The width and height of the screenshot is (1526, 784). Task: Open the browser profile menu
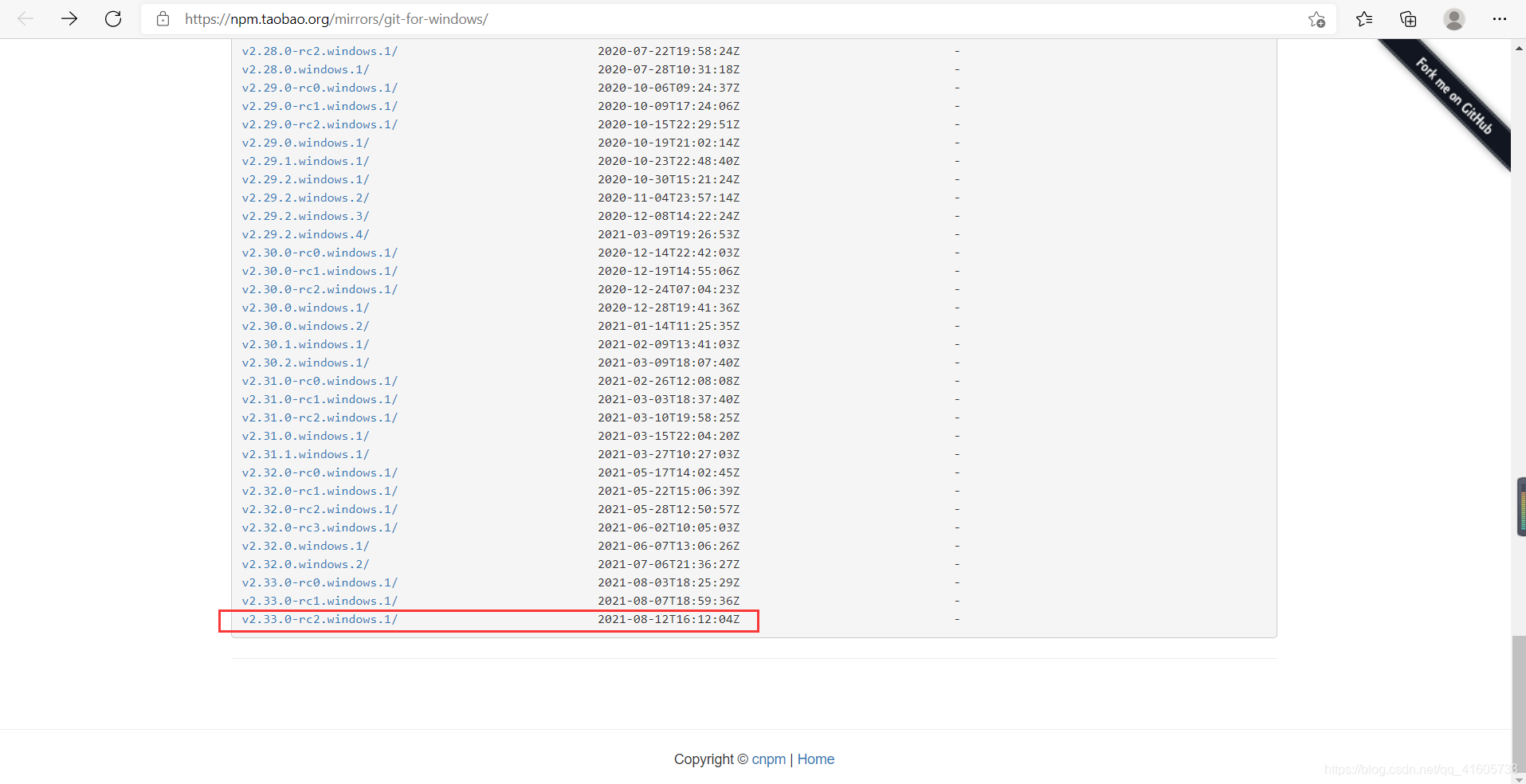(x=1454, y=18)
